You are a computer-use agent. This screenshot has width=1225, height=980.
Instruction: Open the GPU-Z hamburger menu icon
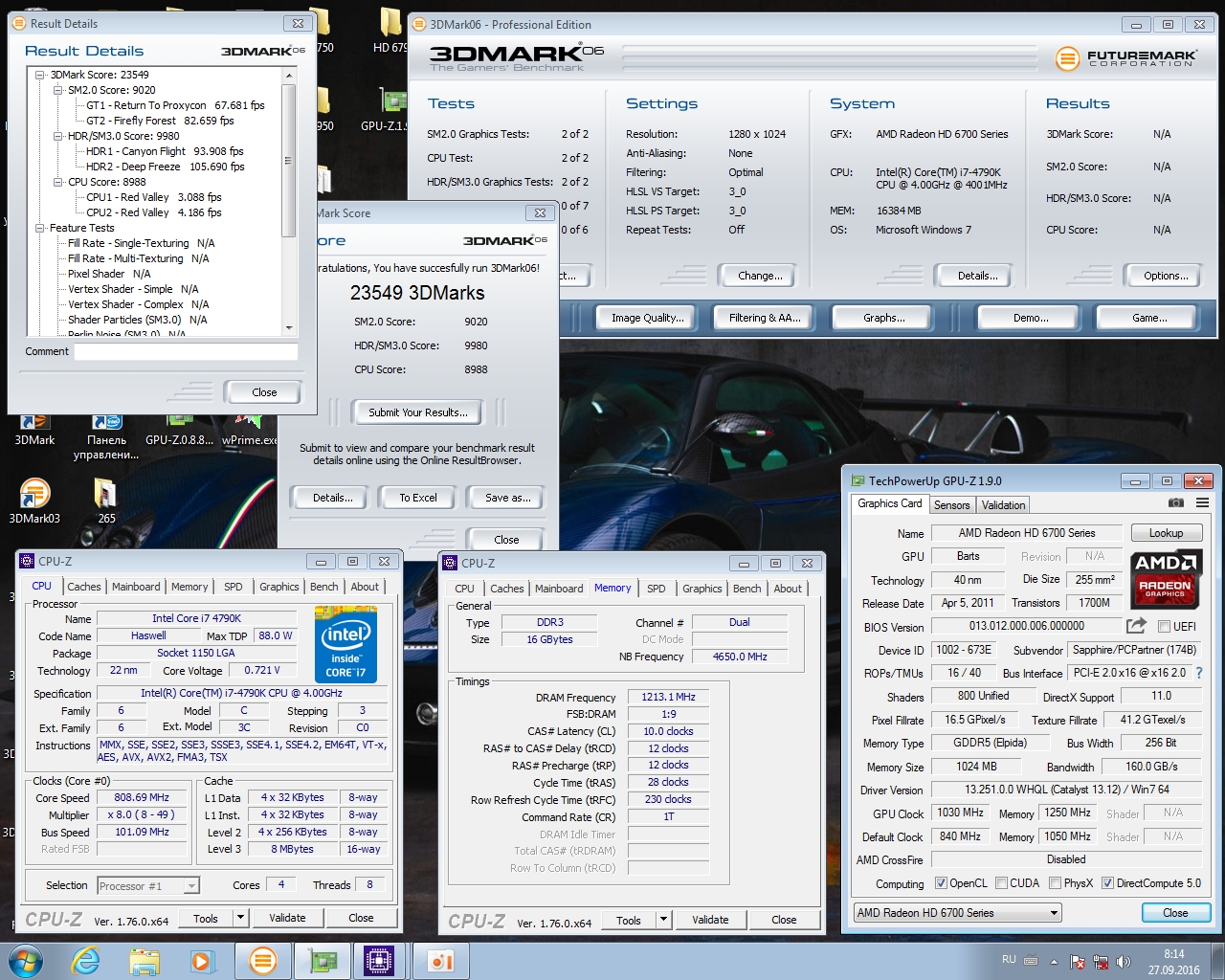pyautogui.click(x=1202, y=502)
